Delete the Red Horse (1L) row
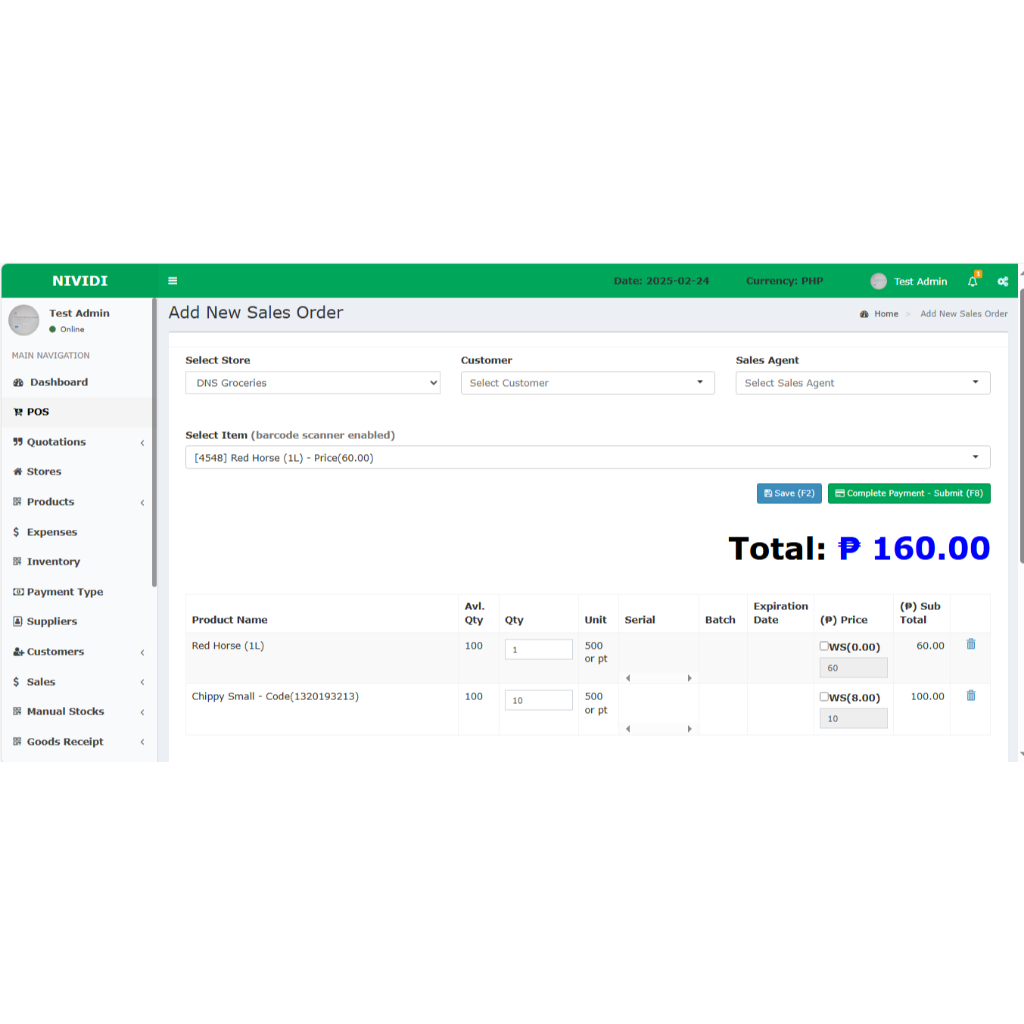The width and height of the screenshot is (1024, 1024). click(971, 645)
